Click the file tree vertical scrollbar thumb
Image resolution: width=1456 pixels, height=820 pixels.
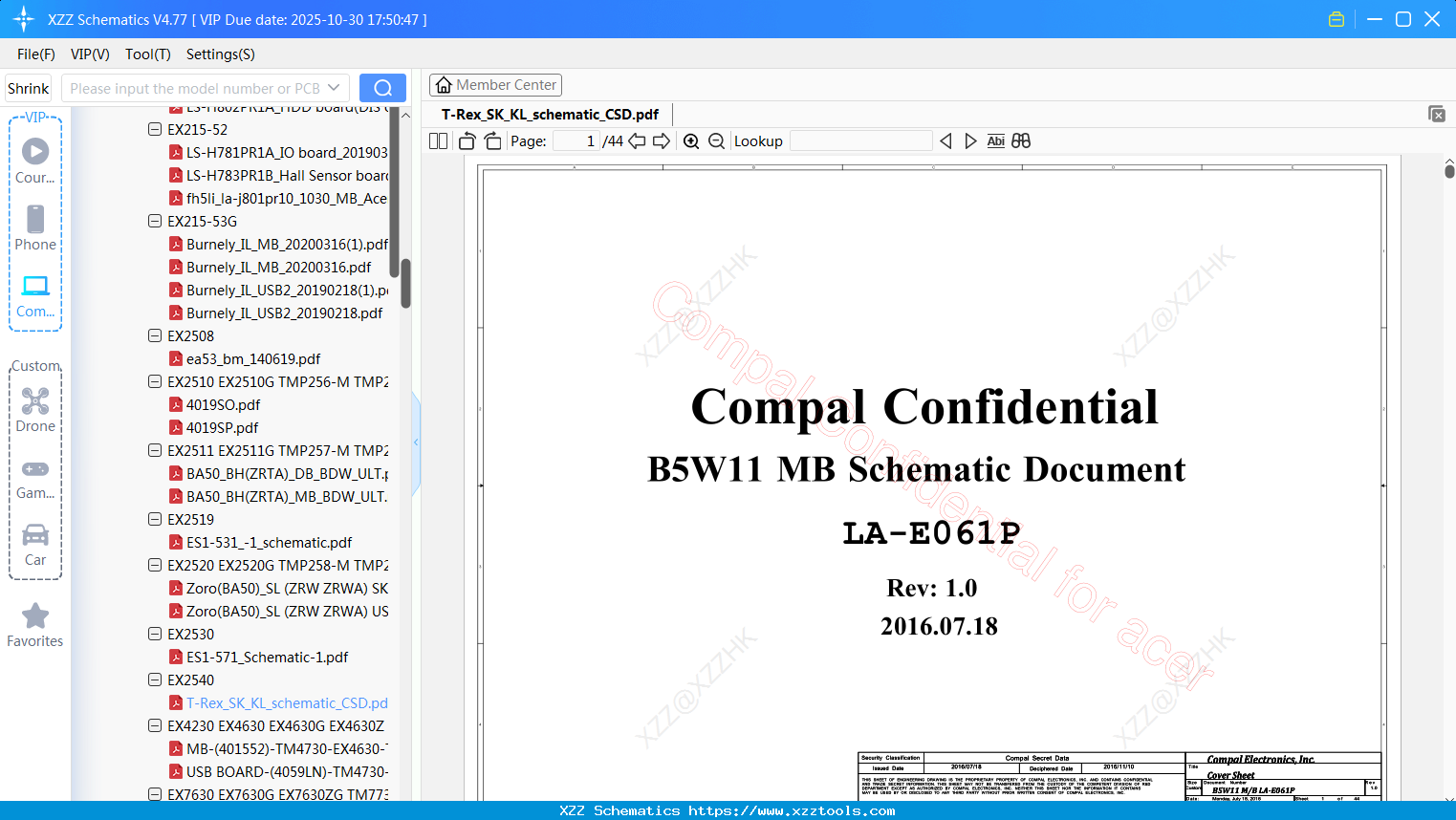405,283
